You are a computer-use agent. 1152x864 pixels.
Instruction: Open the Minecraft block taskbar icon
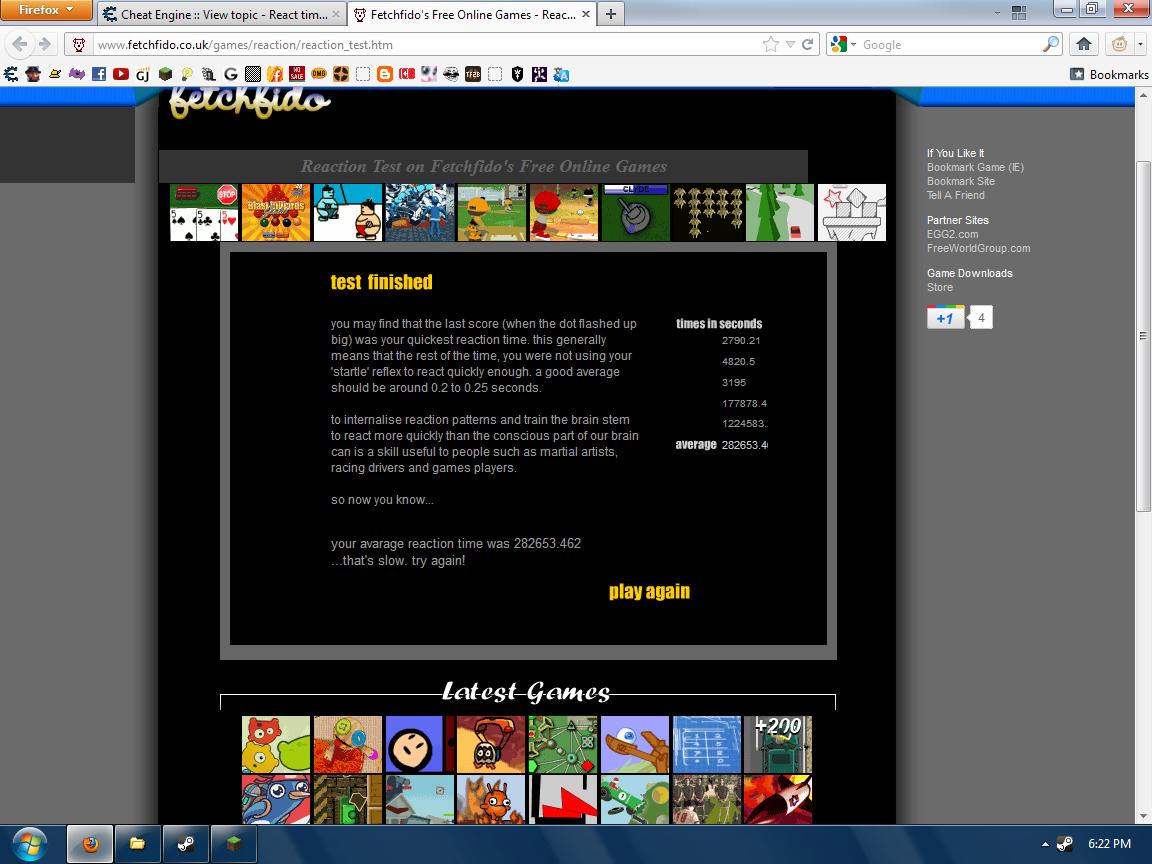point(234,843)
